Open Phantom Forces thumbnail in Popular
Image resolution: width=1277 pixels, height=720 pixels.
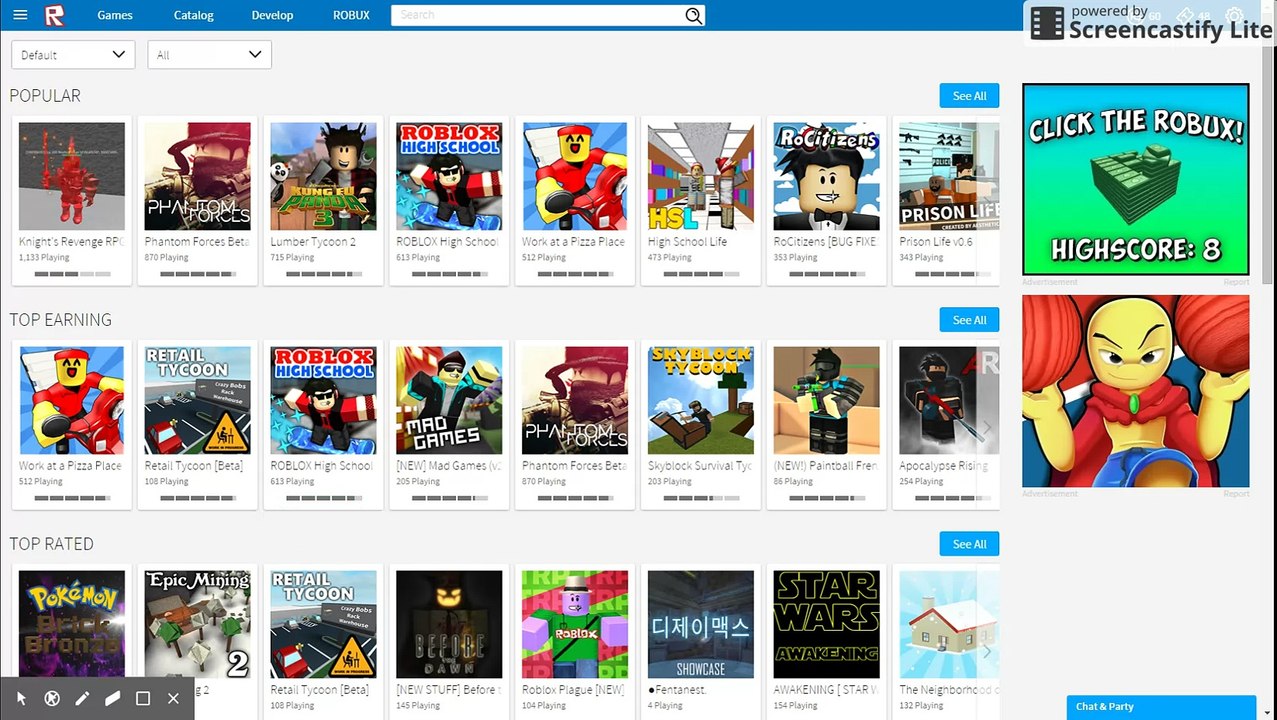pos(198,176)
